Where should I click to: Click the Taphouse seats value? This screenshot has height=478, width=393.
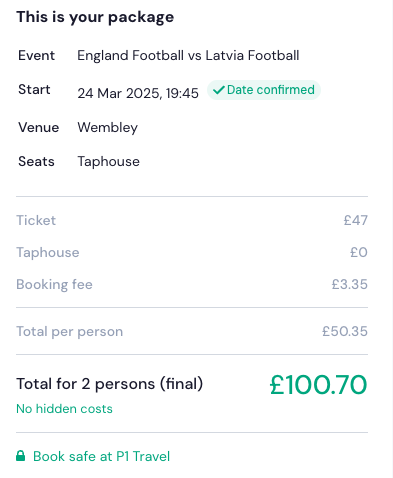[x=109, y=162]
